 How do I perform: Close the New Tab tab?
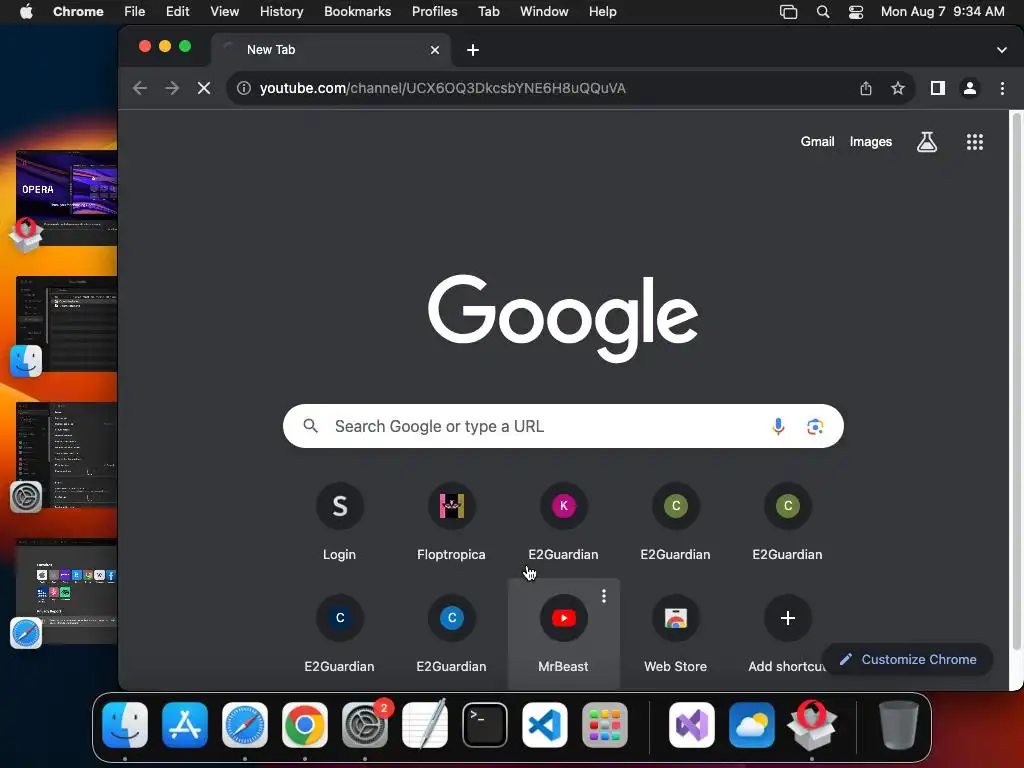(x=435, y=50)
